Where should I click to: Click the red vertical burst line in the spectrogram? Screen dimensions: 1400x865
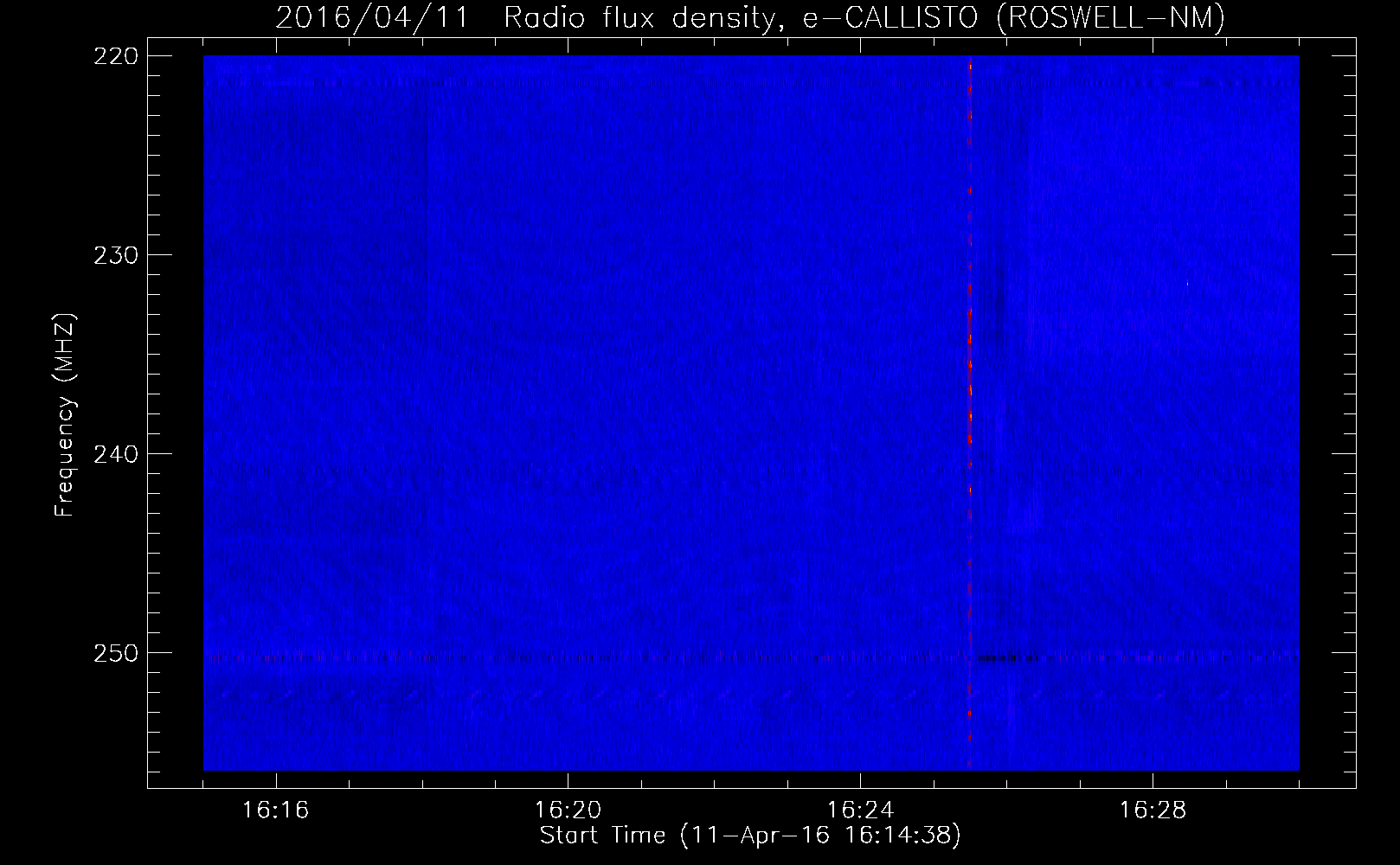[x=970, y=413]
